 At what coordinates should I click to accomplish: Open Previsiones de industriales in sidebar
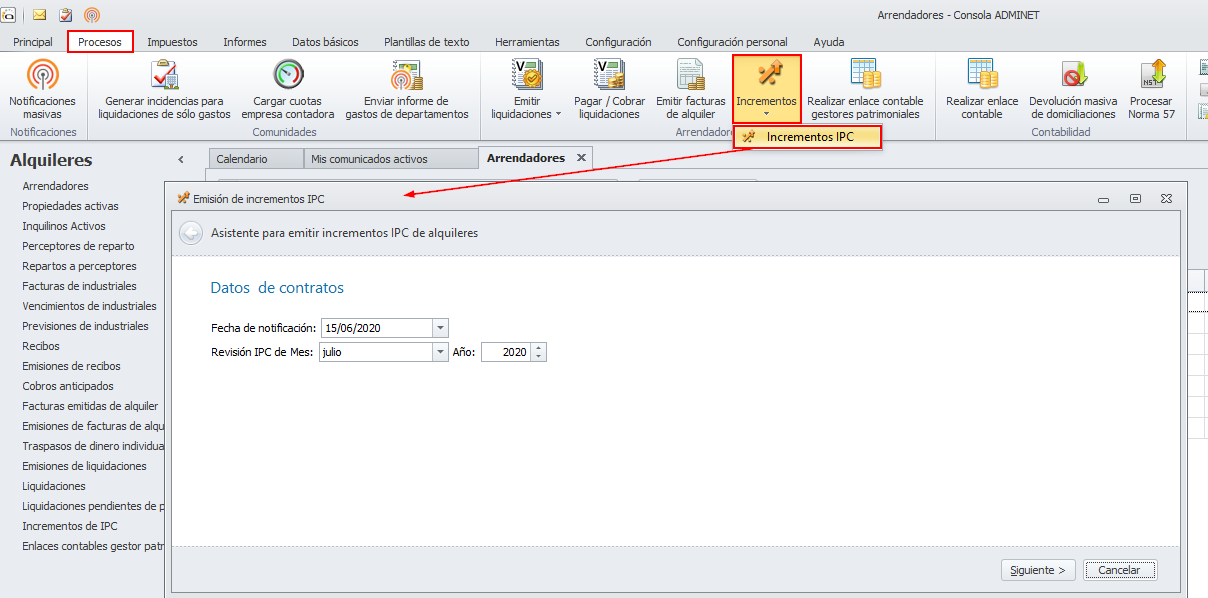click(x=86, y=326)
